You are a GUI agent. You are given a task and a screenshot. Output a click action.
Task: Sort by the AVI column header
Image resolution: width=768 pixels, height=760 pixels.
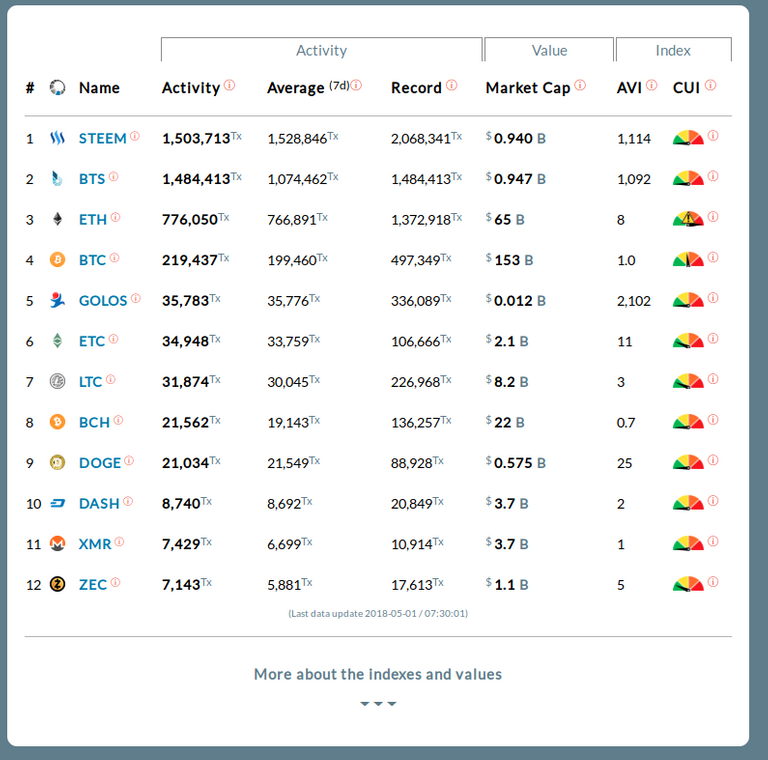(629, 88)
